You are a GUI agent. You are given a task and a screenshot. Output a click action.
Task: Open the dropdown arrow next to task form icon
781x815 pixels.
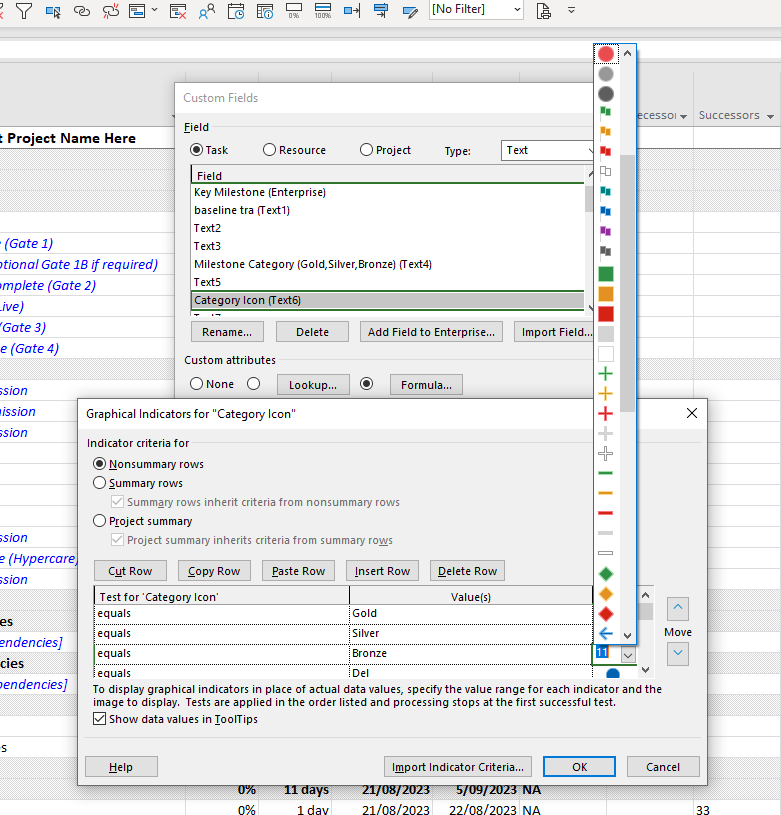coord(154,10)
